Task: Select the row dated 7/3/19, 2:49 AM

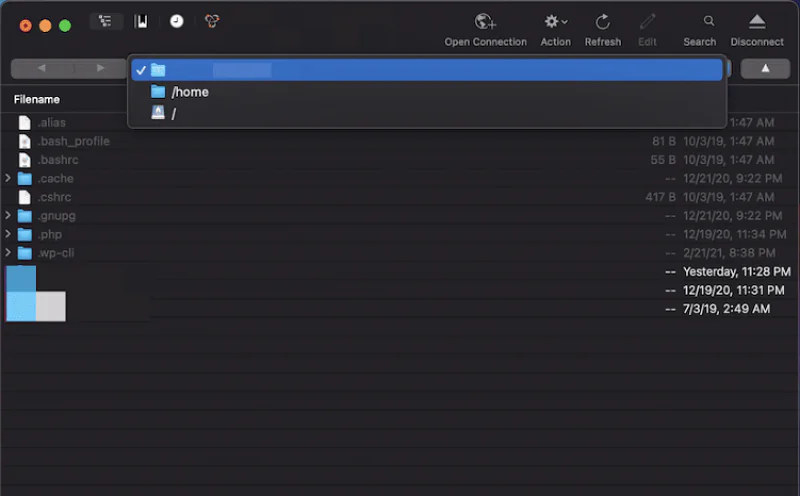Action: point(399,309)
